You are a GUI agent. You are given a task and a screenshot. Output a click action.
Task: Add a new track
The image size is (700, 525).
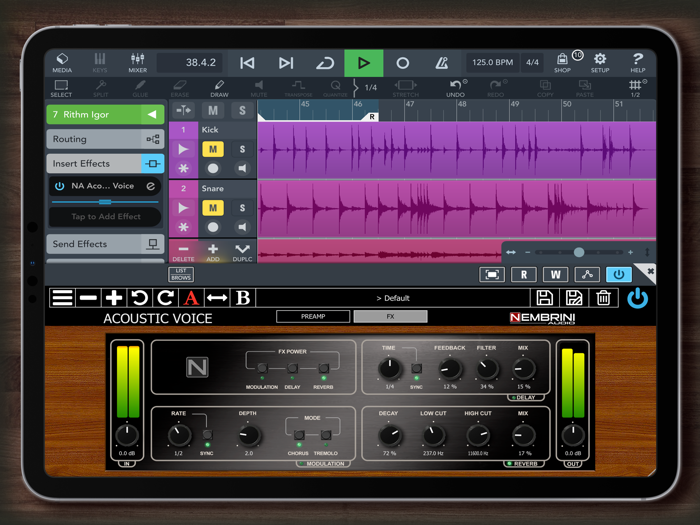pos(213,252)
